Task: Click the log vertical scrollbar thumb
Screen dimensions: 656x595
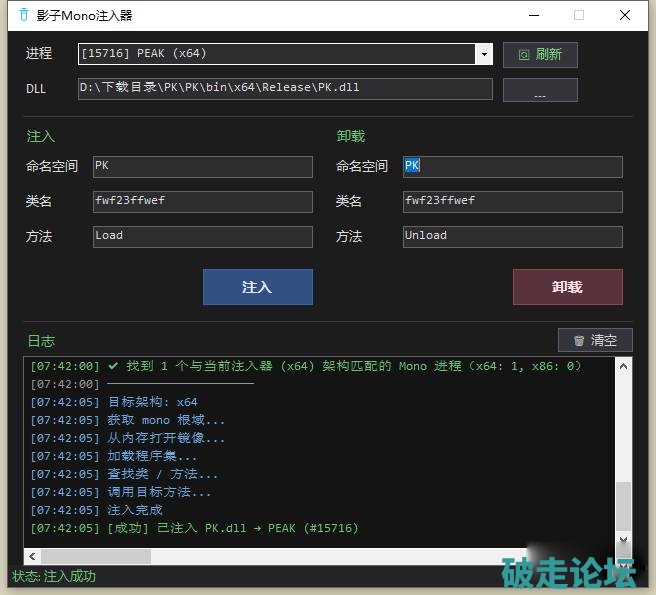Action: point(623,506)
